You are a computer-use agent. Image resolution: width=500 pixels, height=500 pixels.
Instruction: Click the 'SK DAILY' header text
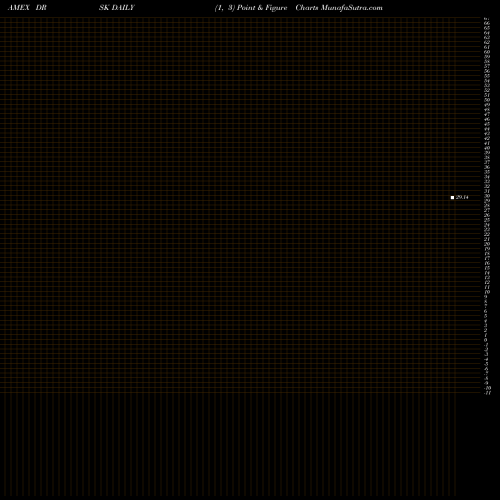pyautogui.click(x=117, y=8)
